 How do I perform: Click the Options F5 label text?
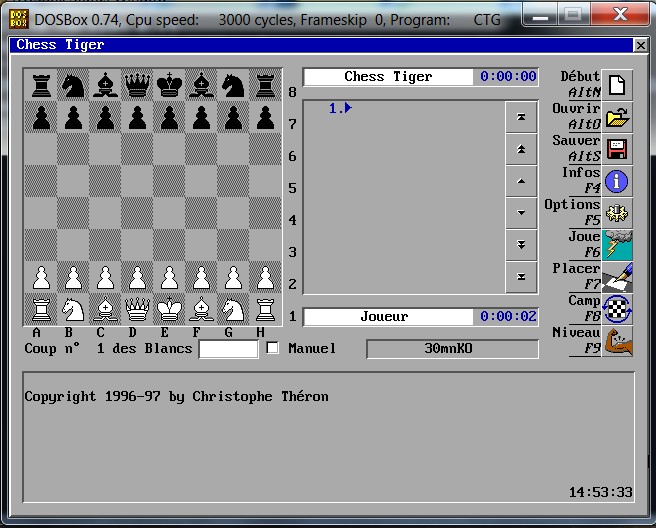(572, 212)
